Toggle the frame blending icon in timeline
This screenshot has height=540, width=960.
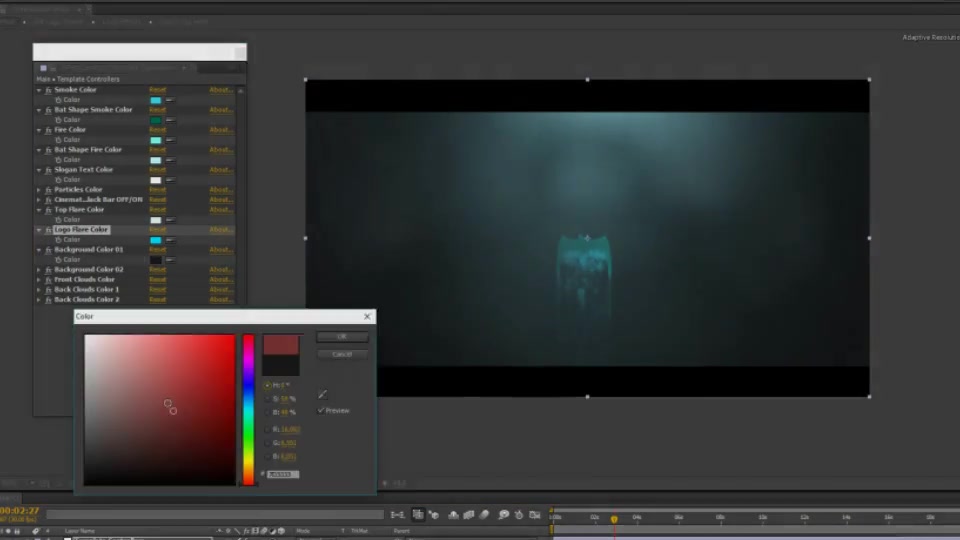(x=469, y=515)
